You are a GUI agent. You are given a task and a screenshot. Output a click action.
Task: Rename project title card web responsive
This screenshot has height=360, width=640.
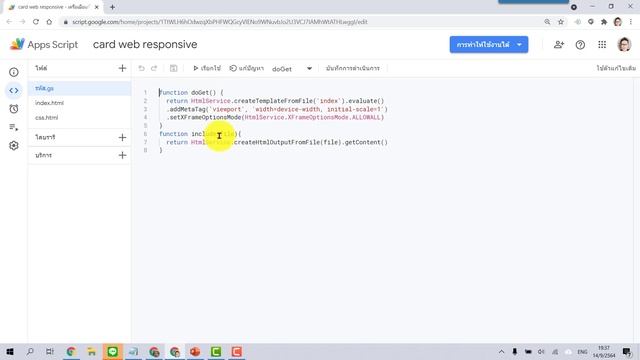click(x=145, y=44)
